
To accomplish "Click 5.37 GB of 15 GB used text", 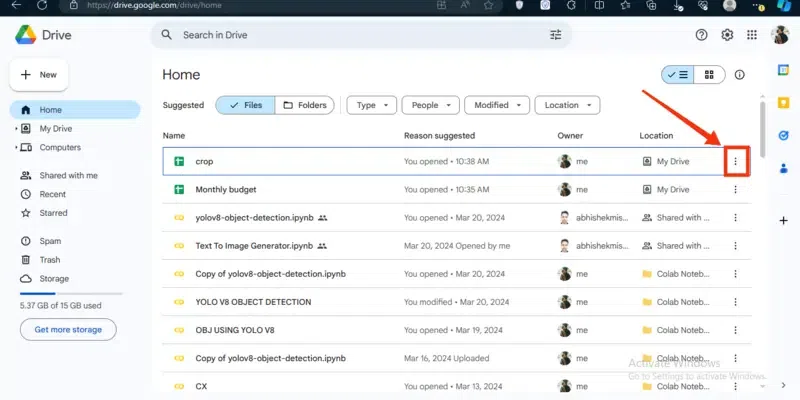I will coord(61,306).
